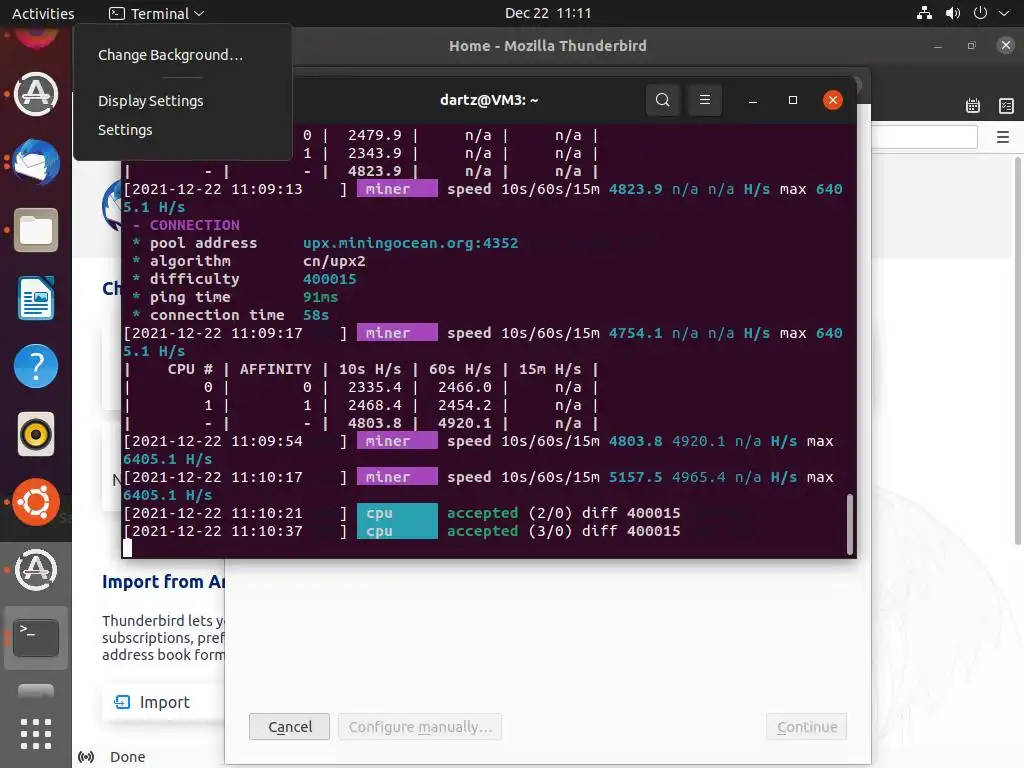
Task: Click the connection time 58s value
Action: (315, 315)
